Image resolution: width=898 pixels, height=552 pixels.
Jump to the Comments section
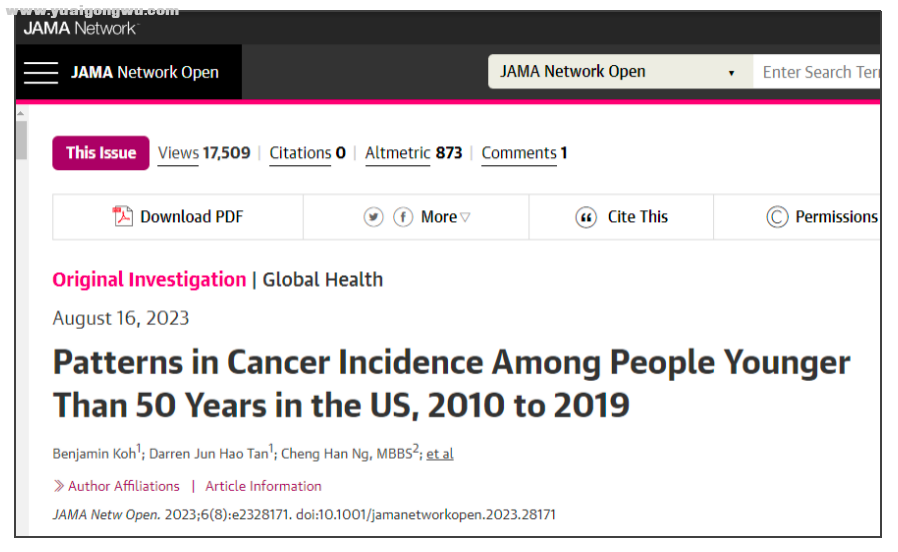(x=524, y=153)
